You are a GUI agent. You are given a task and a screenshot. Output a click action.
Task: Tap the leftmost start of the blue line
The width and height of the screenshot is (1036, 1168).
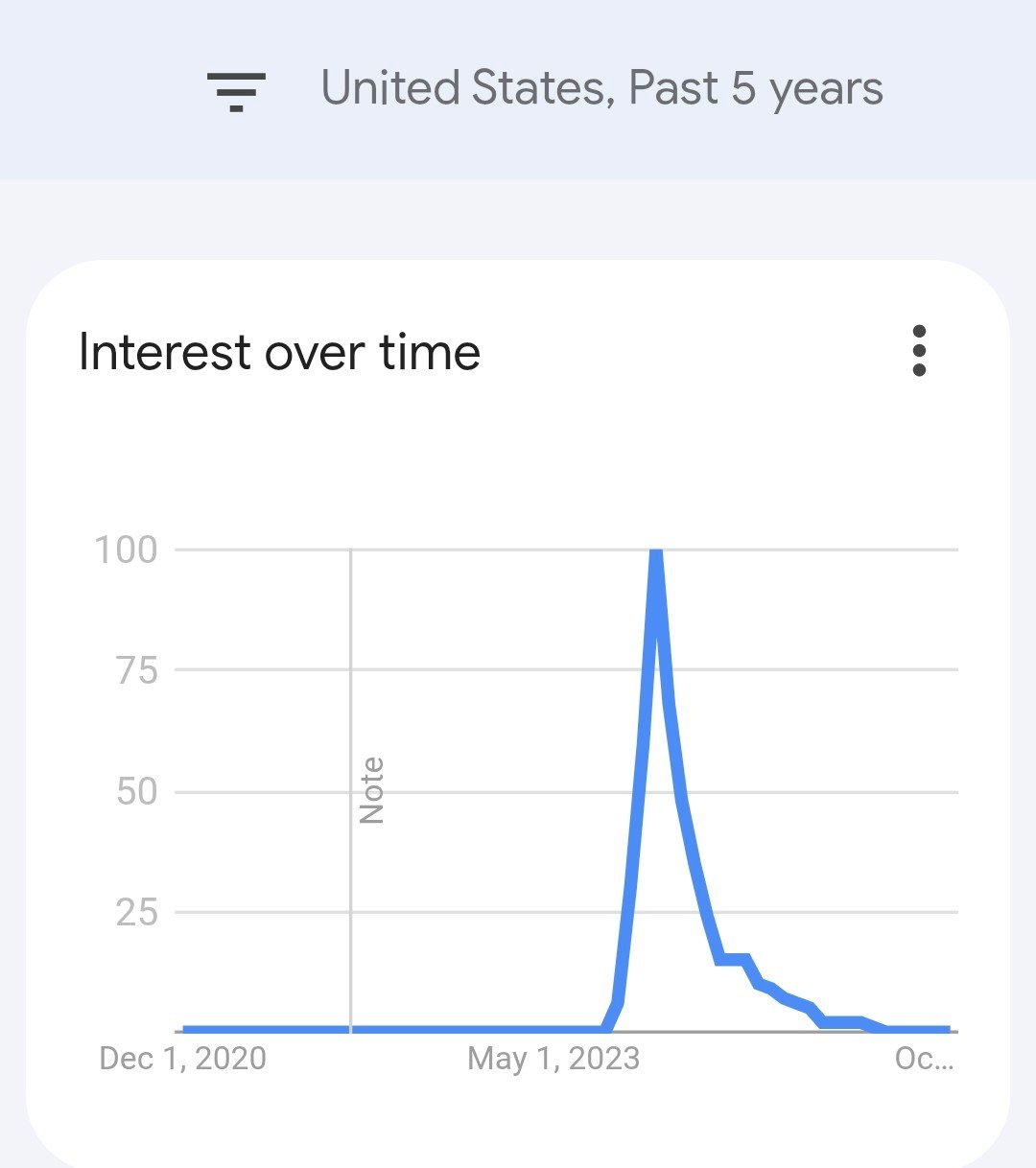pyautogui.click(x=186, y=1029)
